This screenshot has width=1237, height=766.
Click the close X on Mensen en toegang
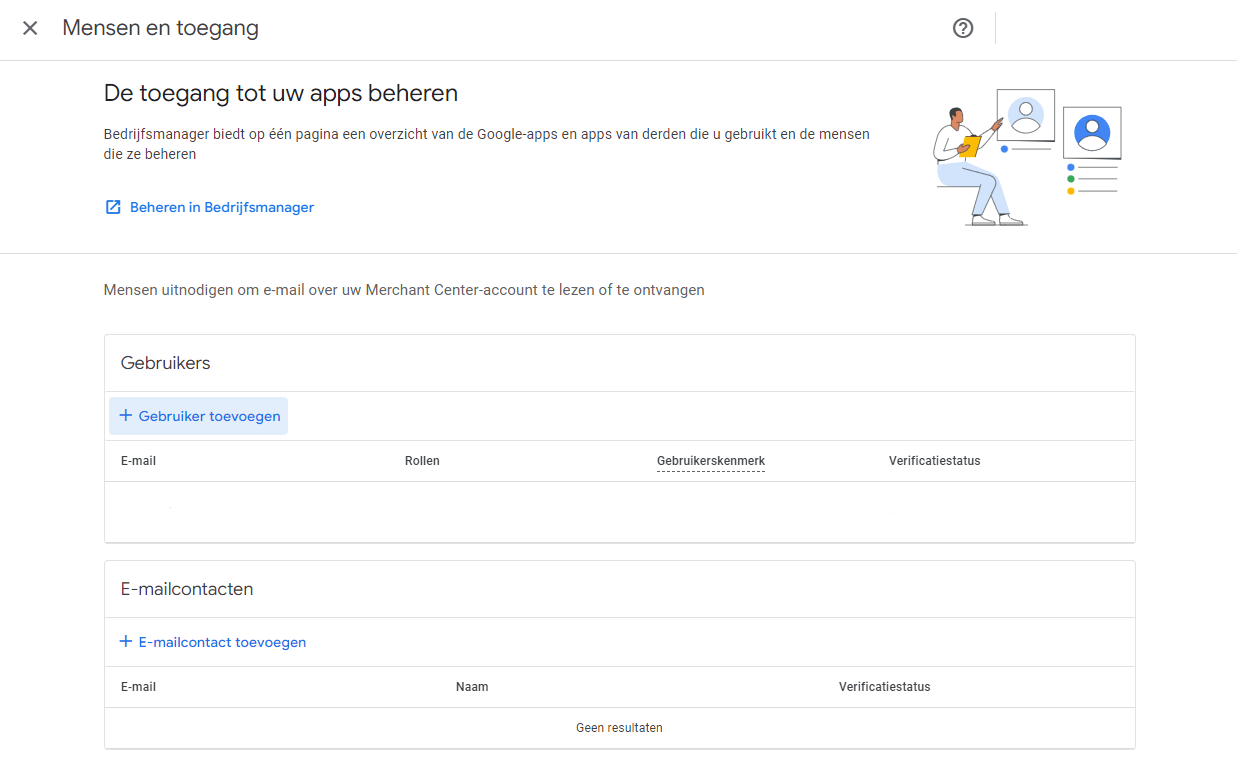(30, 28)
